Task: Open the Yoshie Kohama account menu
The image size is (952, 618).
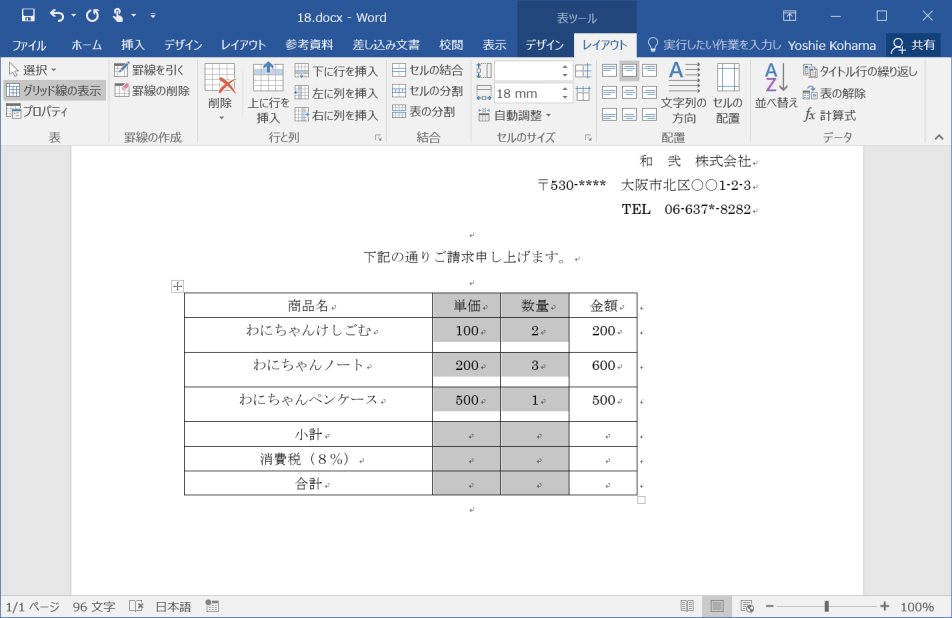Action: 832,46
